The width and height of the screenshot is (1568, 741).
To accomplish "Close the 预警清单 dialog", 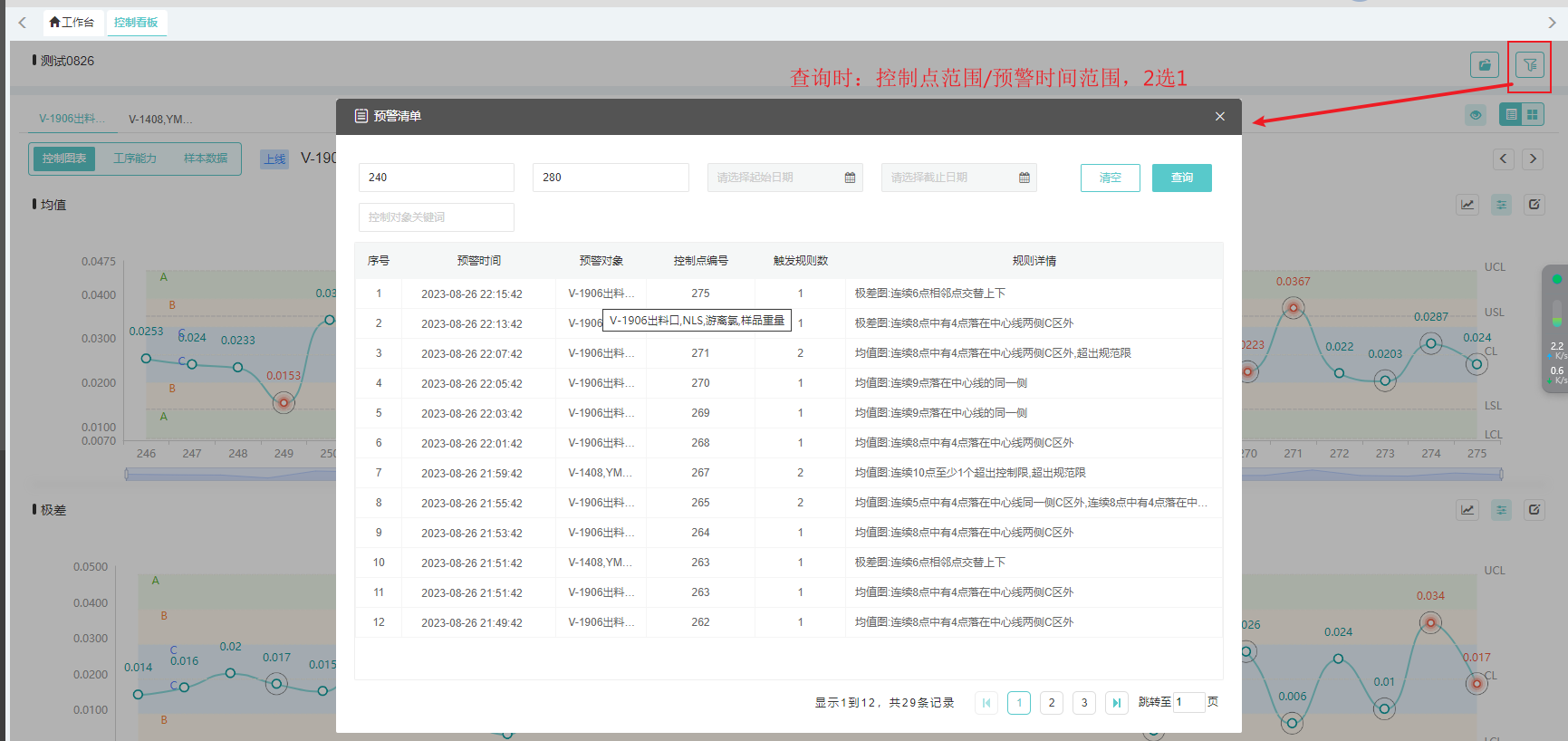I will pos(1220,116).
